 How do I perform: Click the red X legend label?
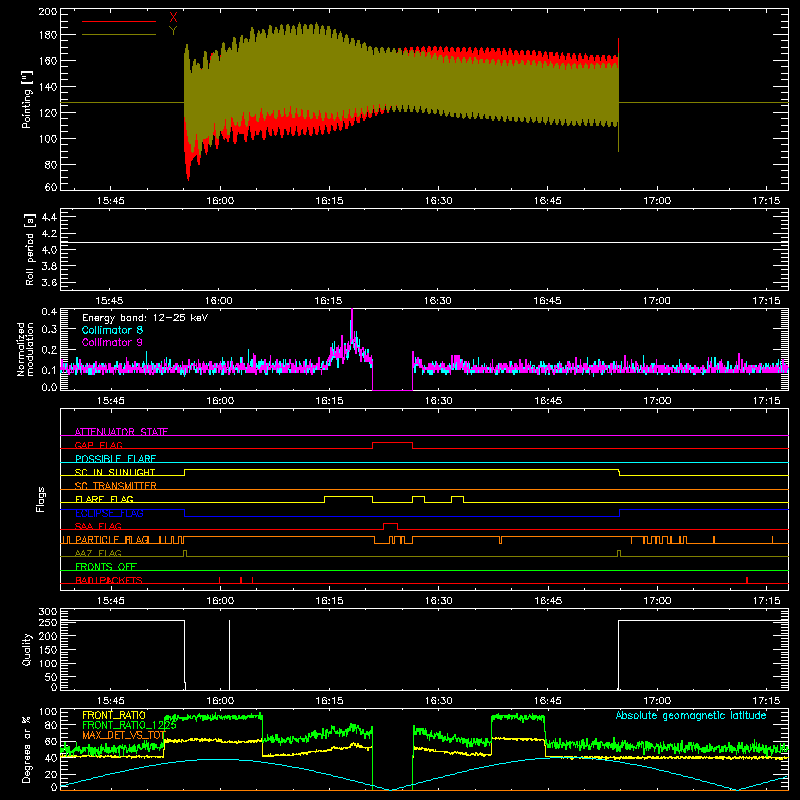coord(173,18)
